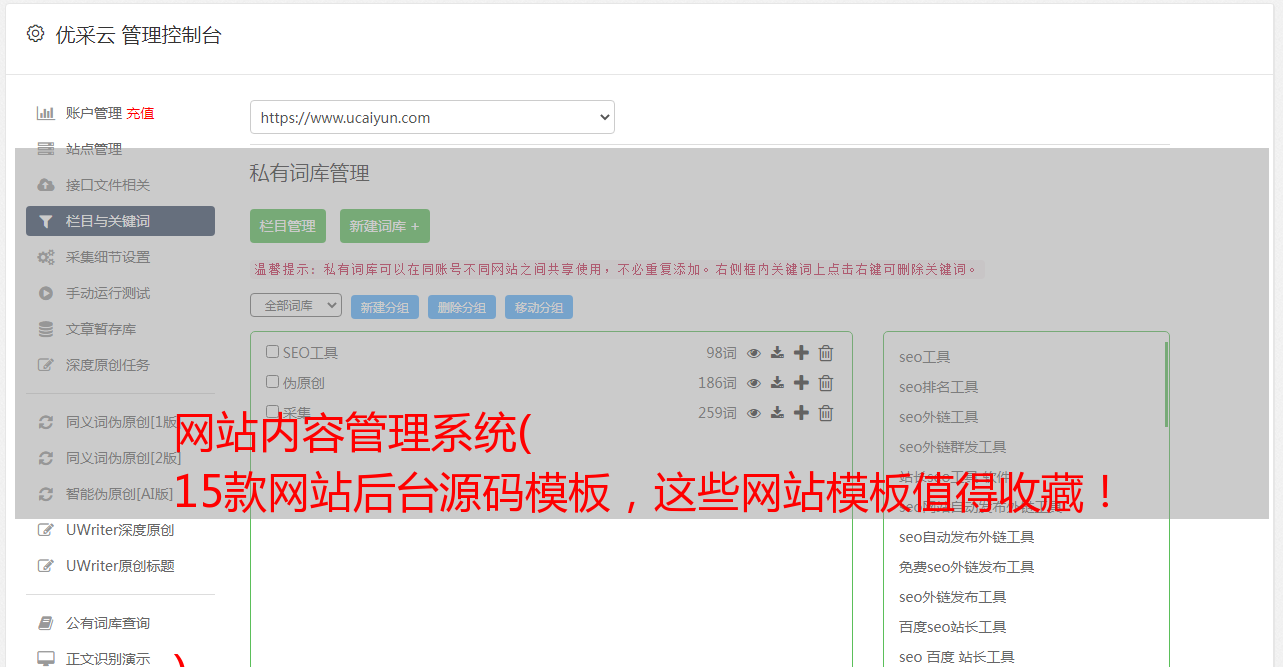Image resolution: width=1283 pixels, height=667 pixels.
Task: Click the trash icon in 伪原创 row
Action: (826, 383)
